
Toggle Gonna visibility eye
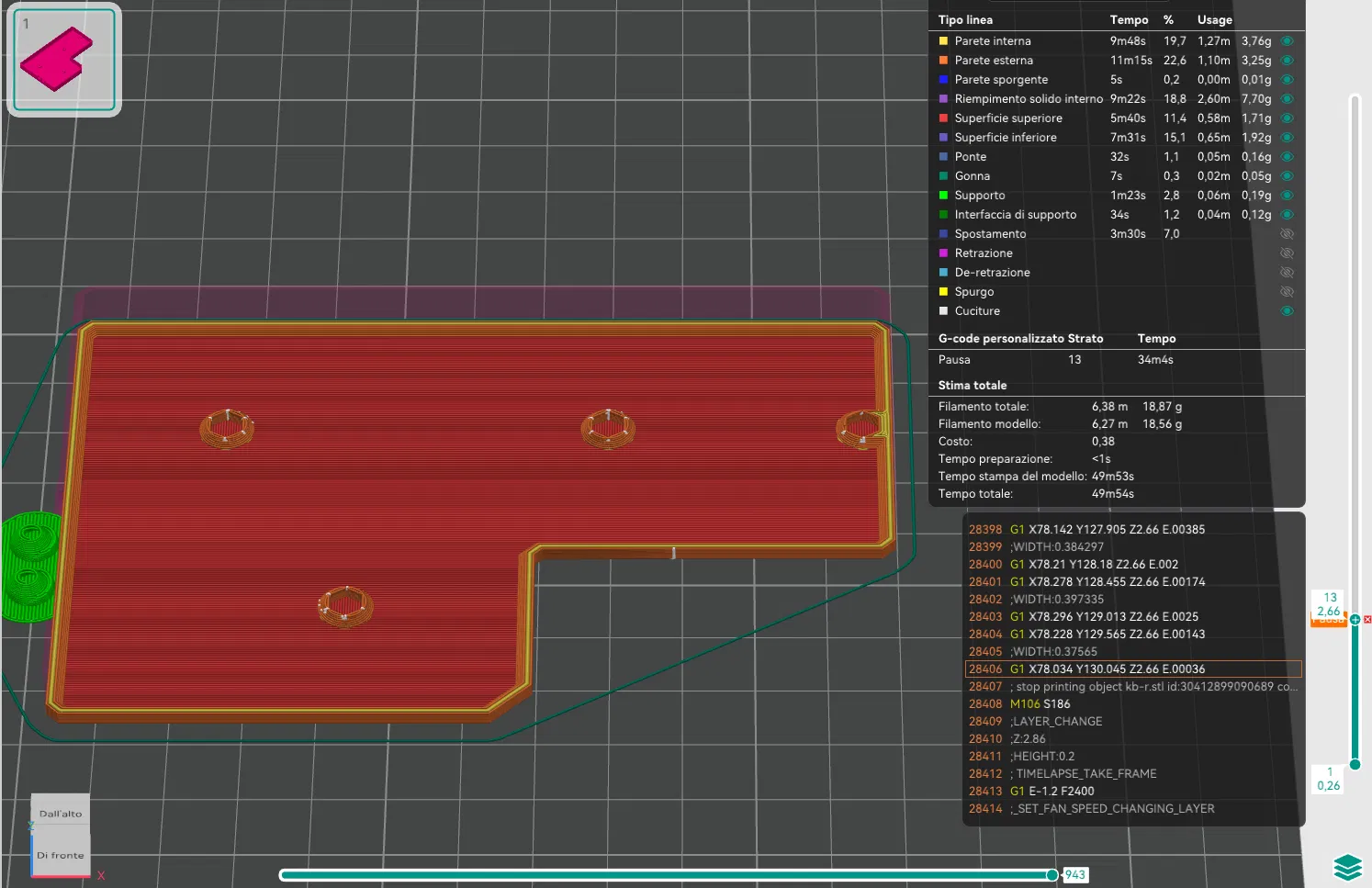click(x=1287, y=176)
